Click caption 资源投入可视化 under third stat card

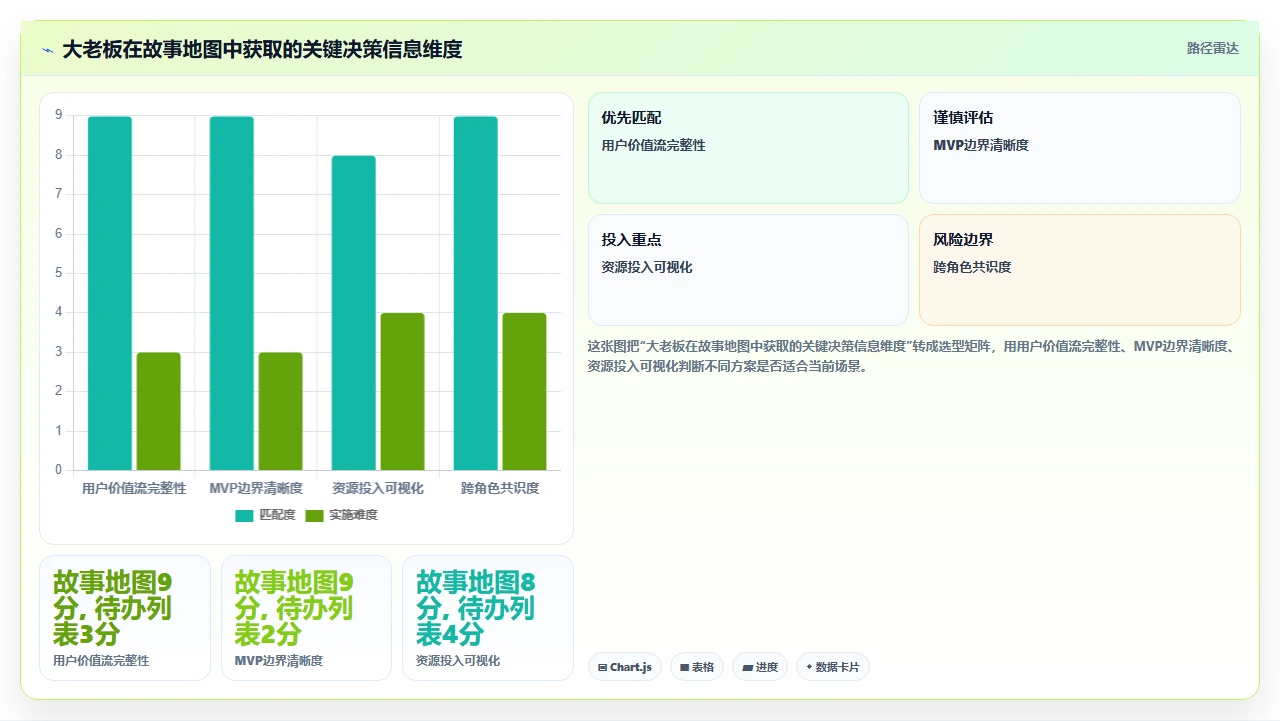pos(458,661)
